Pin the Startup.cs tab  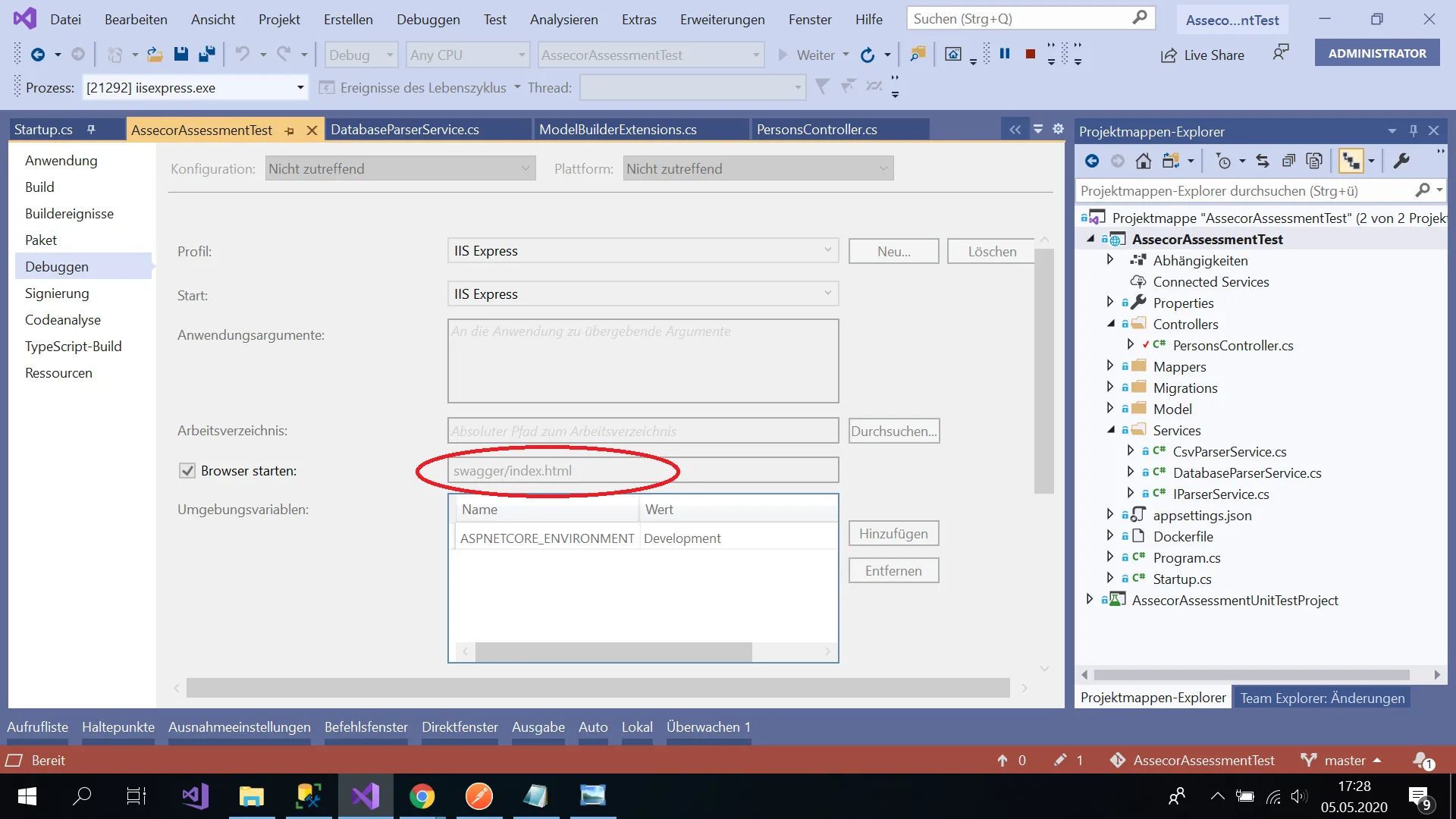click(x=91, y=130)
